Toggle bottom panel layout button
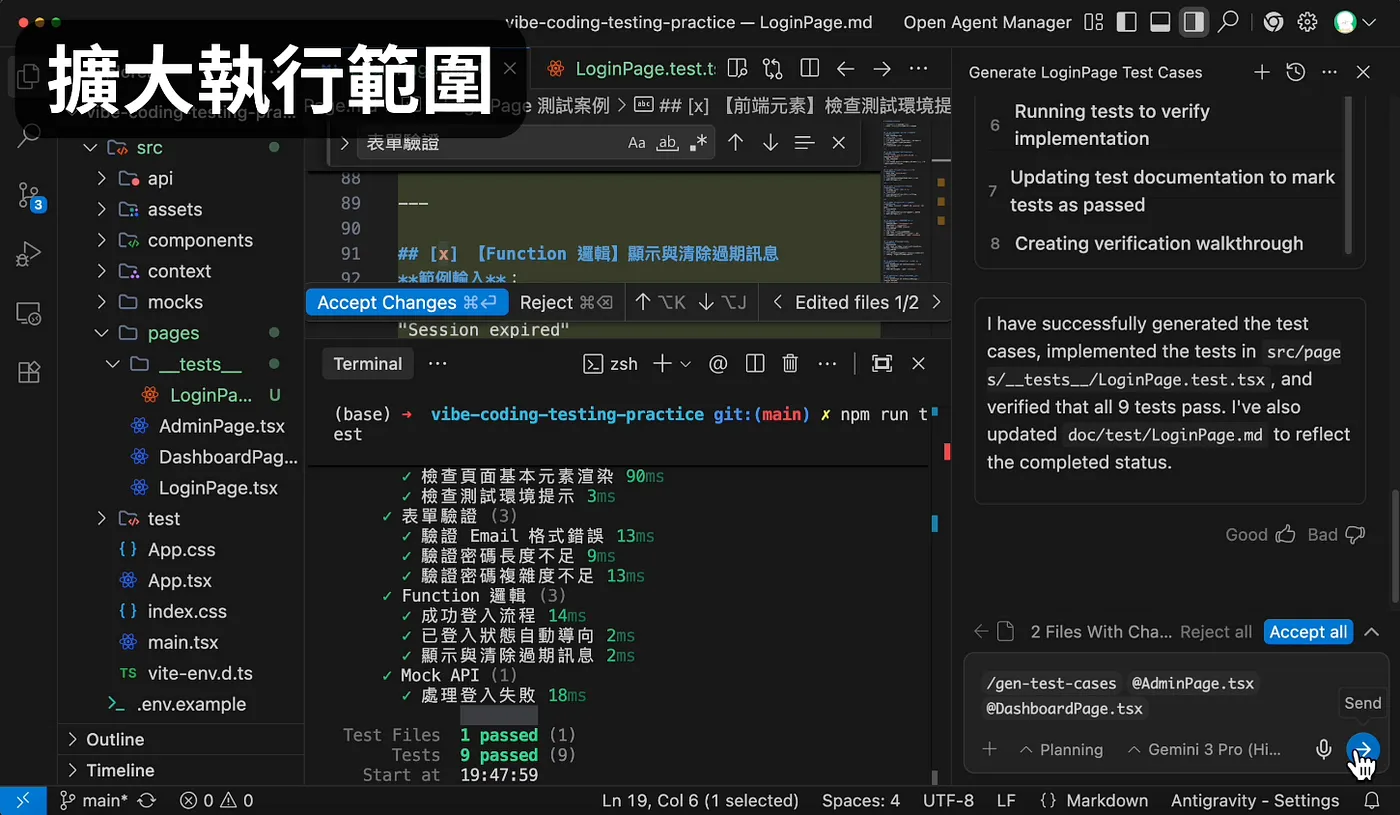The image size is (1400, 815). (1160, 22)
